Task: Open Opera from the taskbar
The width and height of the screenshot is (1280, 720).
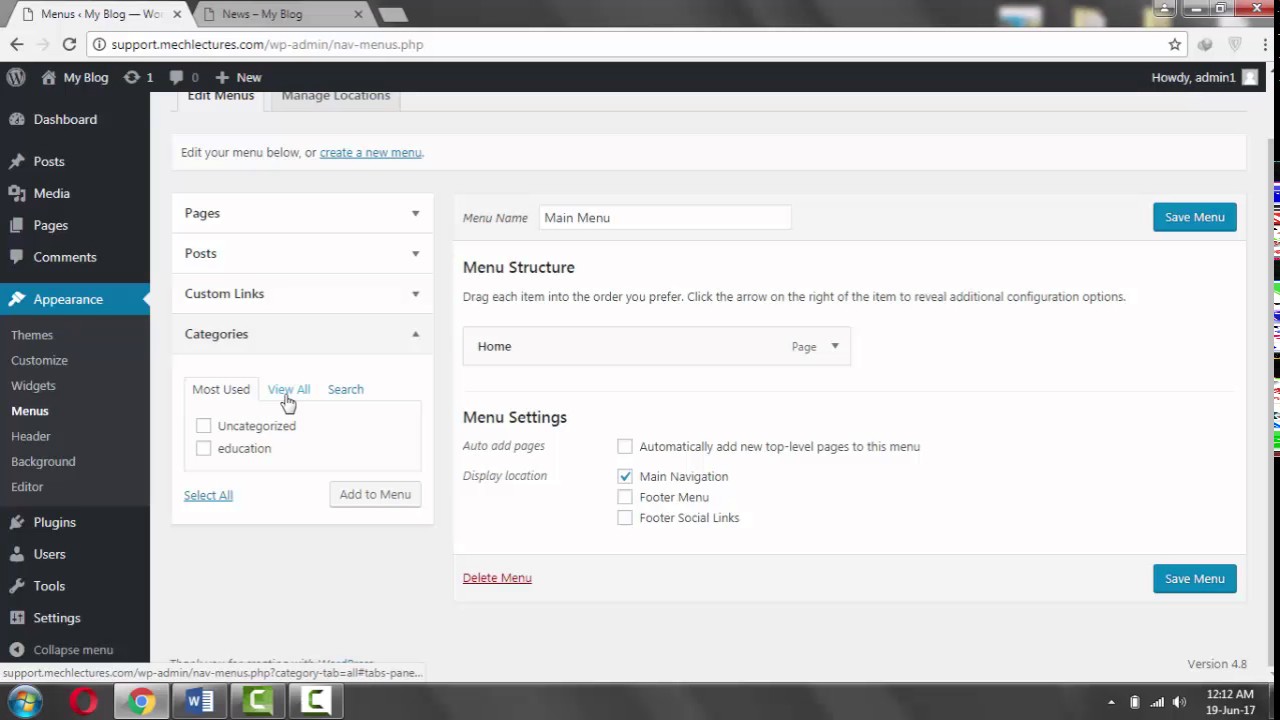Action: tap(84, 701)
